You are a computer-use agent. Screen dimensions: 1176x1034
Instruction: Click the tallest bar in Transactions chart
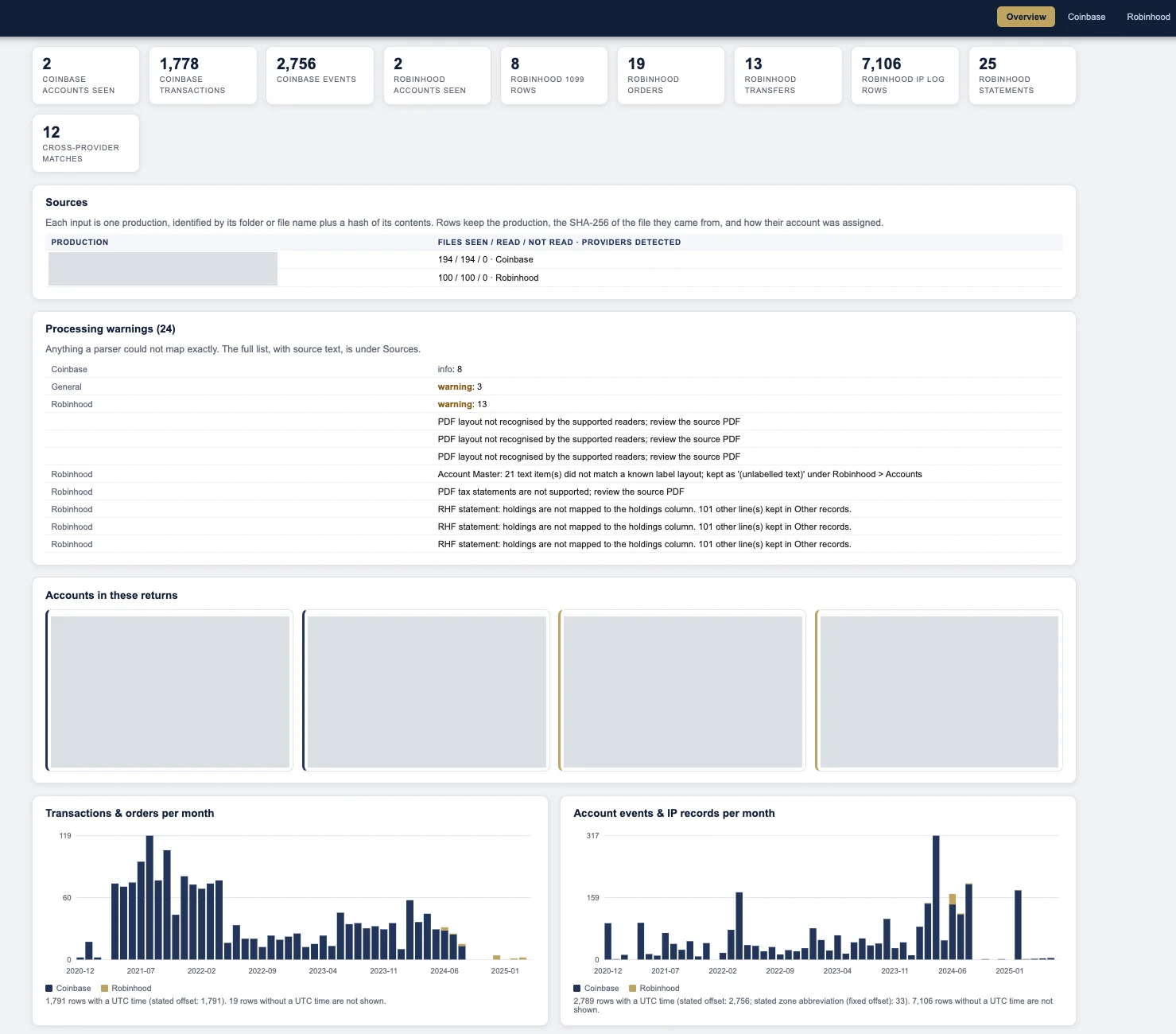[149, 897]
